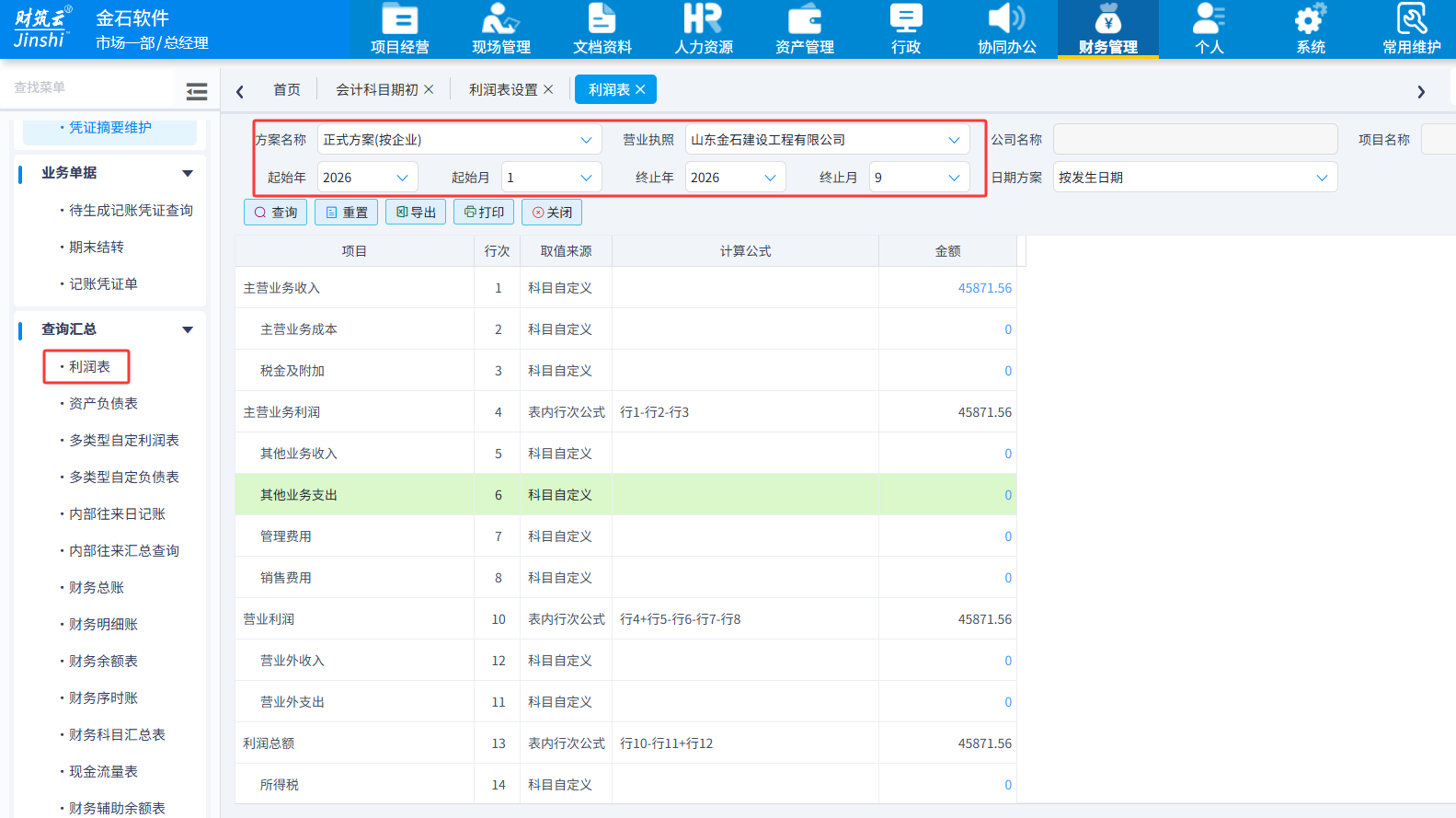Viewport: 1456px width, 818px height.
Task: Switch to the 利润表设置 tab
Action: [x=503, y=89]
